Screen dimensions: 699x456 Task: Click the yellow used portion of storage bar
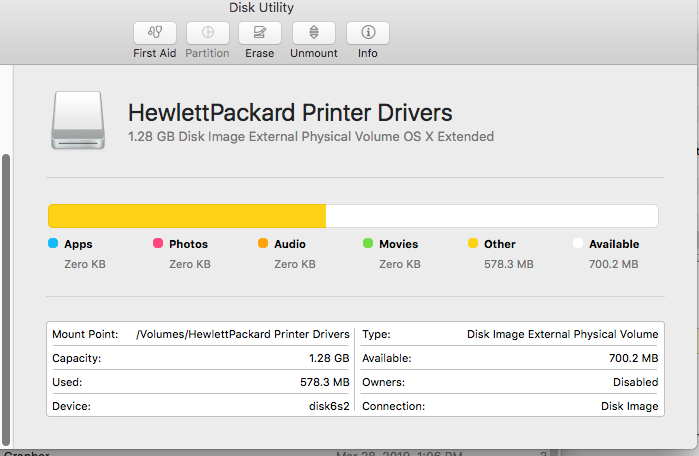[187, 216]
